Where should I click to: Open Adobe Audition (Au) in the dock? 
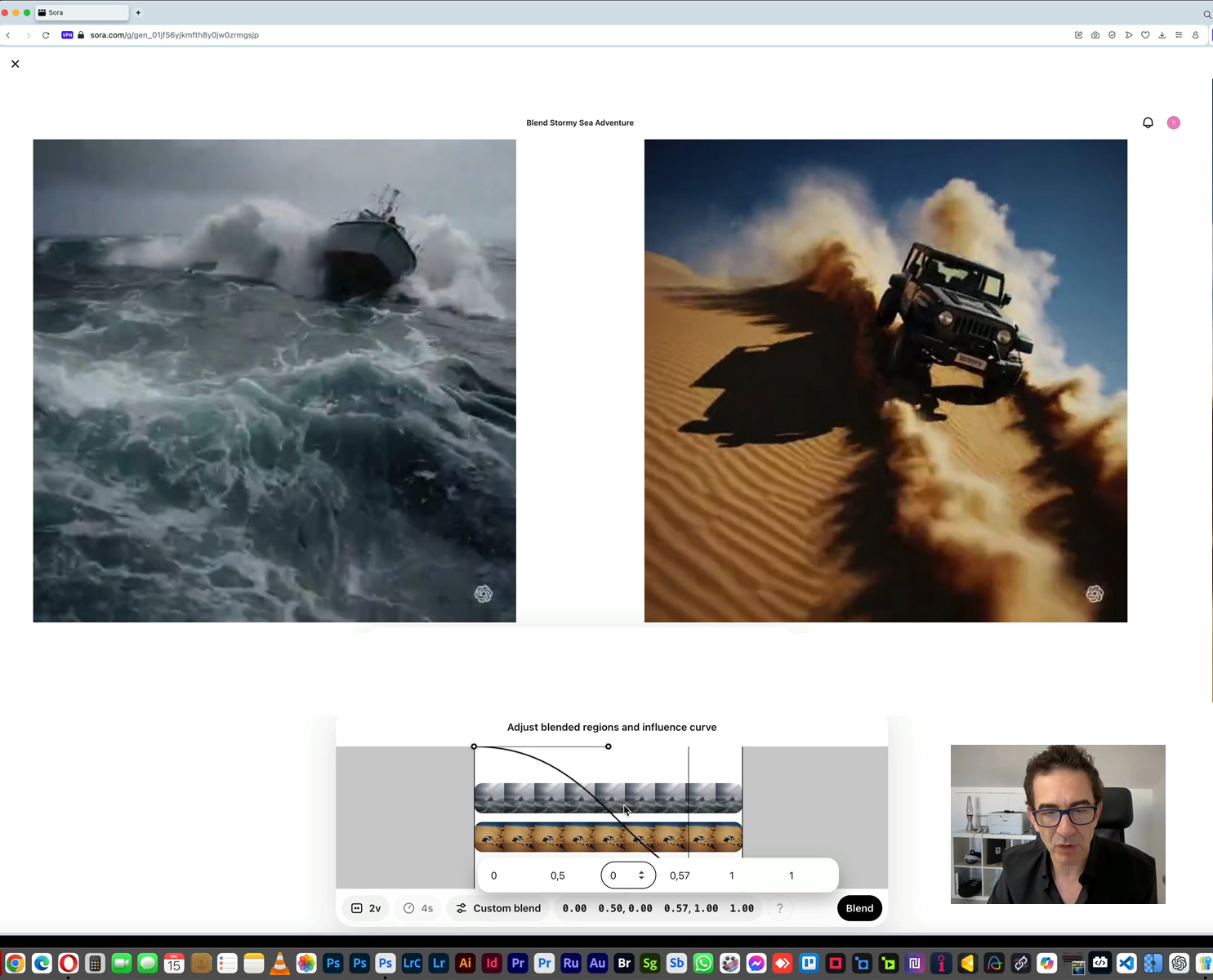tap(597, 963)
